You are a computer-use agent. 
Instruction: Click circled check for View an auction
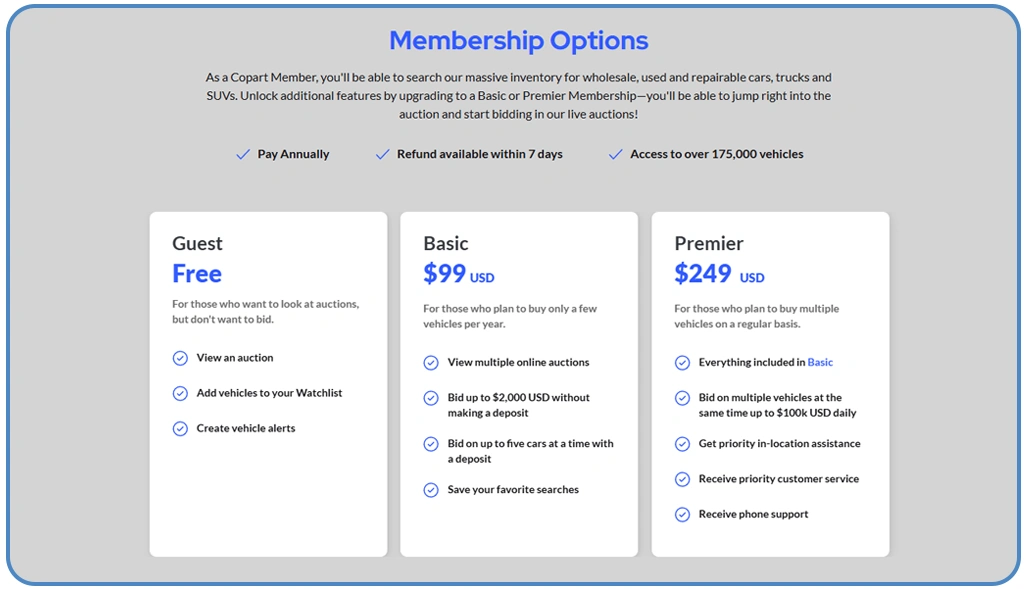180,358
